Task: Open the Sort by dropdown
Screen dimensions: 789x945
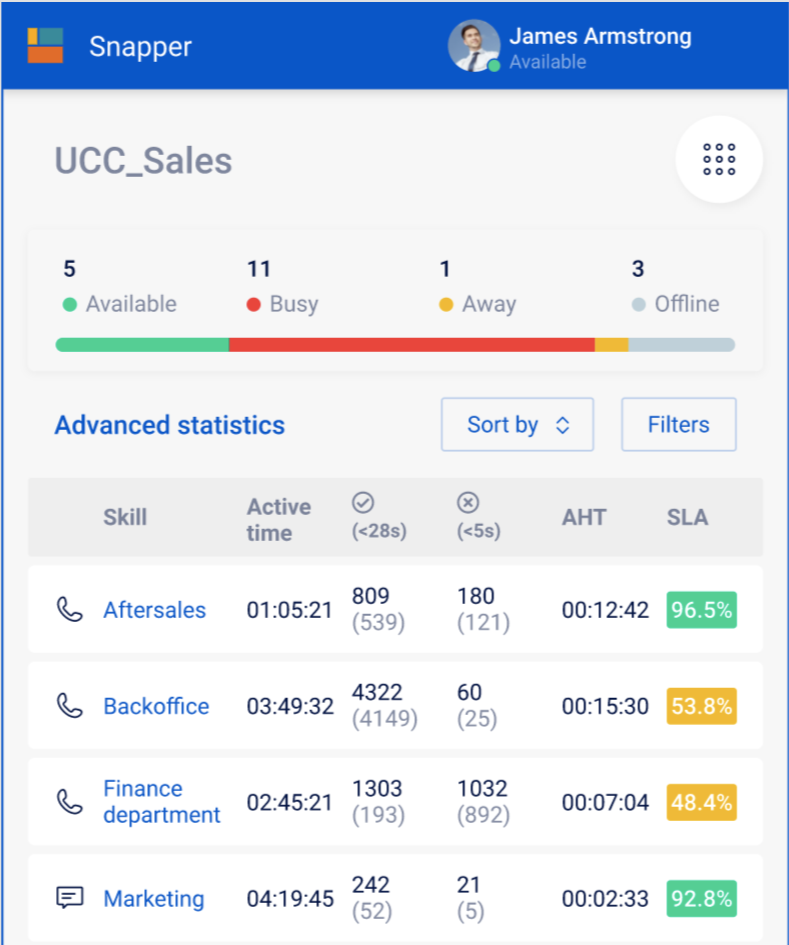Action: tap(517, 424)
